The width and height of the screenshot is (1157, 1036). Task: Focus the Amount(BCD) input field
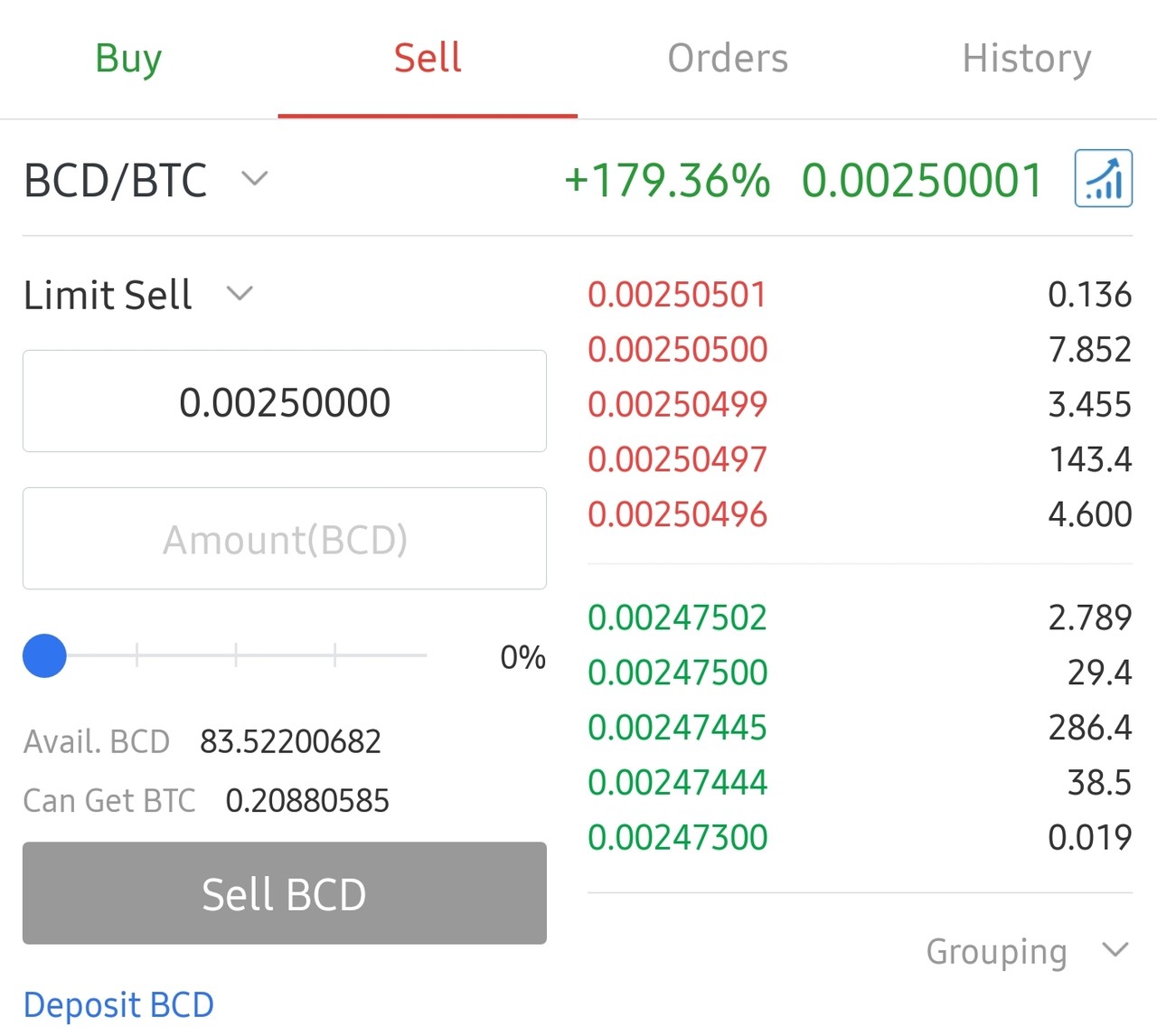click(x=285, y=539)
